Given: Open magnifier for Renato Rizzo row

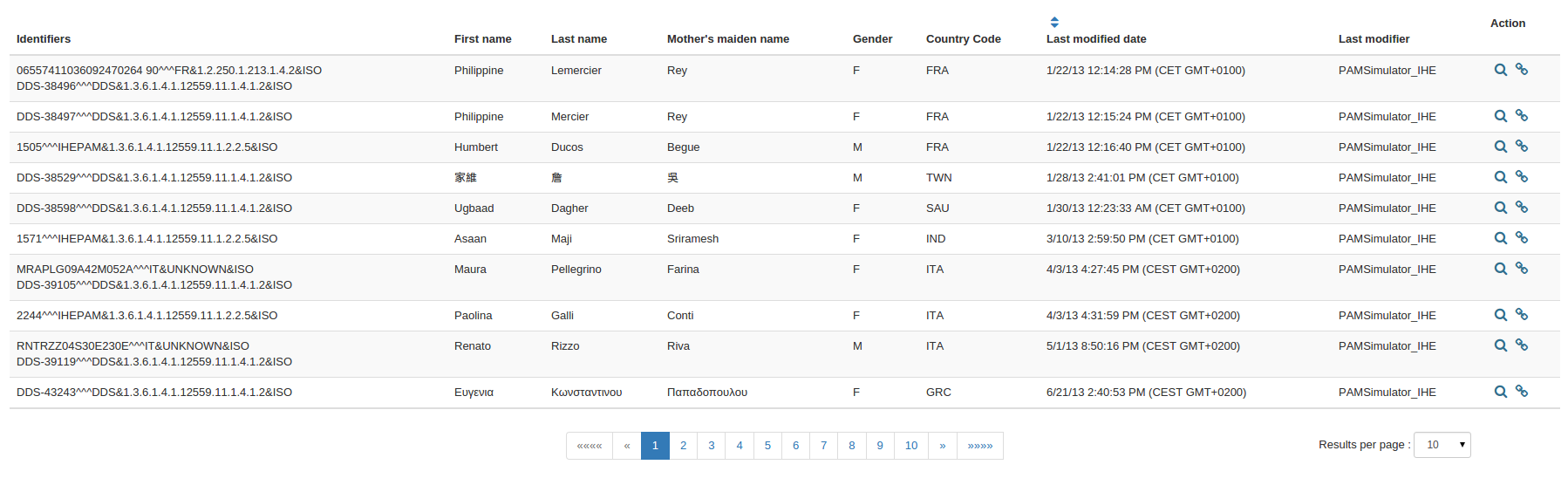Looking at the screenshot, I should tap(1500, 345).
